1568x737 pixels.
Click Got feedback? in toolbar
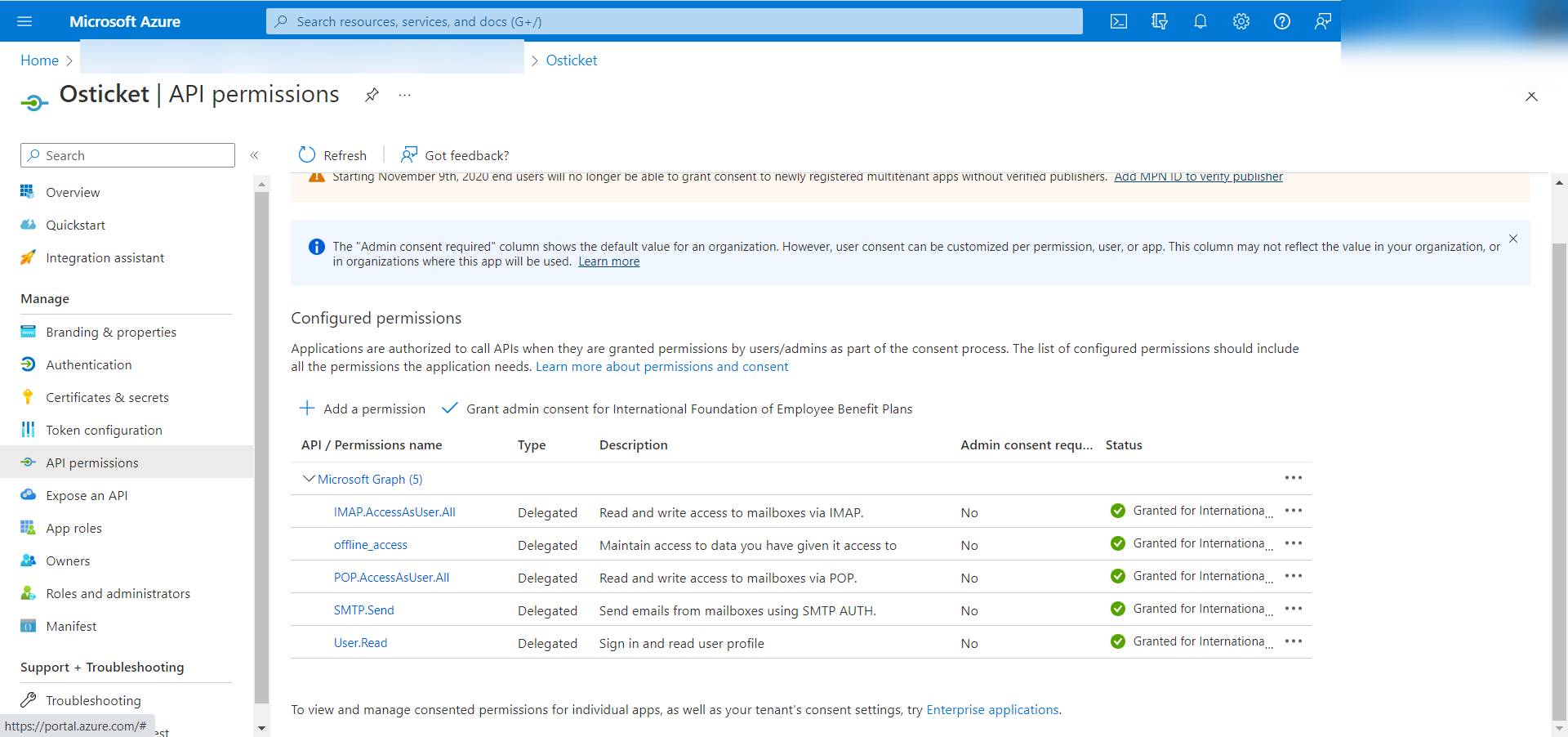tap(455, 155)
